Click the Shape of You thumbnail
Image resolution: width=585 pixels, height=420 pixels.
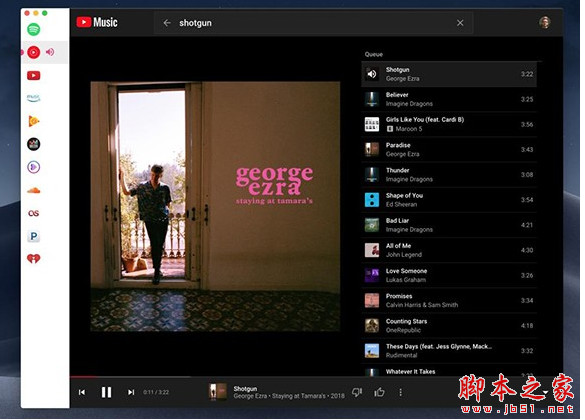(372, 200)
